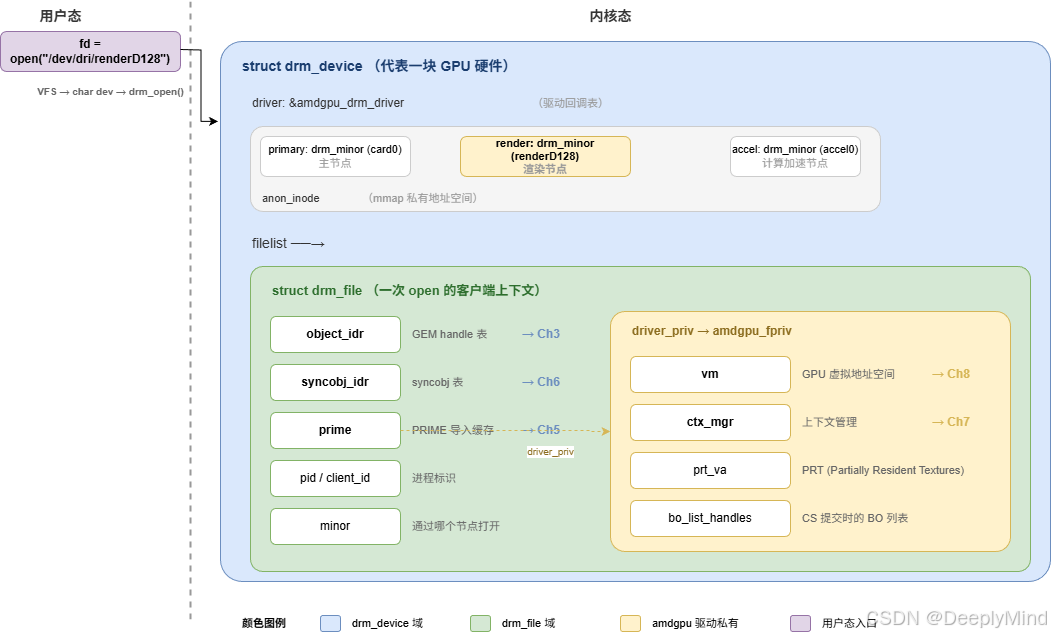This screenshot has height=635, width=1051.
Task: Select the render: drm_minor (renderD128) node
Action: tap(545, 156)
